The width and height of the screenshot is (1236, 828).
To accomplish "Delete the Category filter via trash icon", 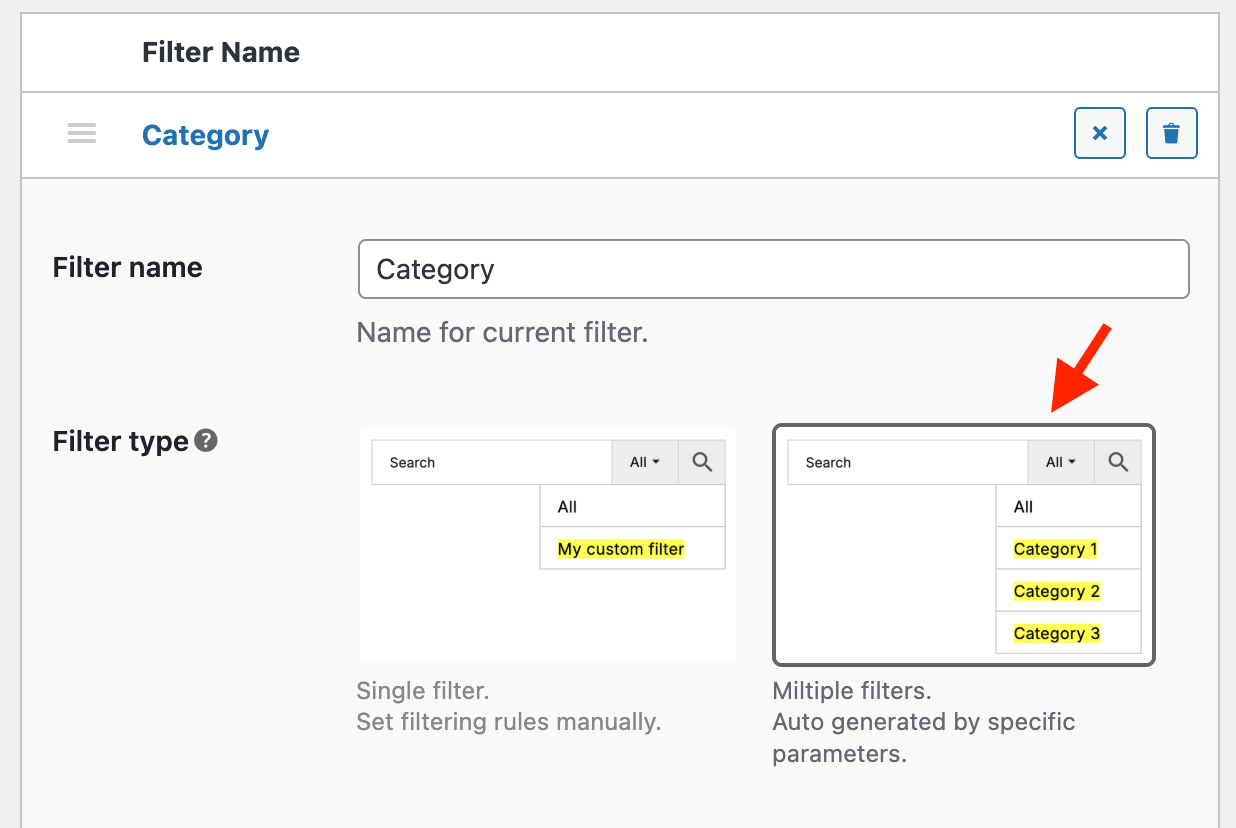I will tap(1171, 133).
